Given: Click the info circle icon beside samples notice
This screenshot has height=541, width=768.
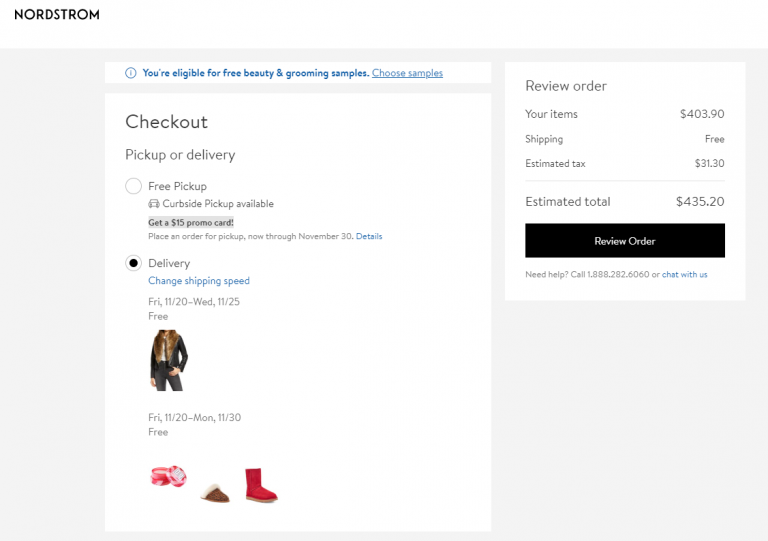Looking at the screenshot, I should (x=131, y=73).
